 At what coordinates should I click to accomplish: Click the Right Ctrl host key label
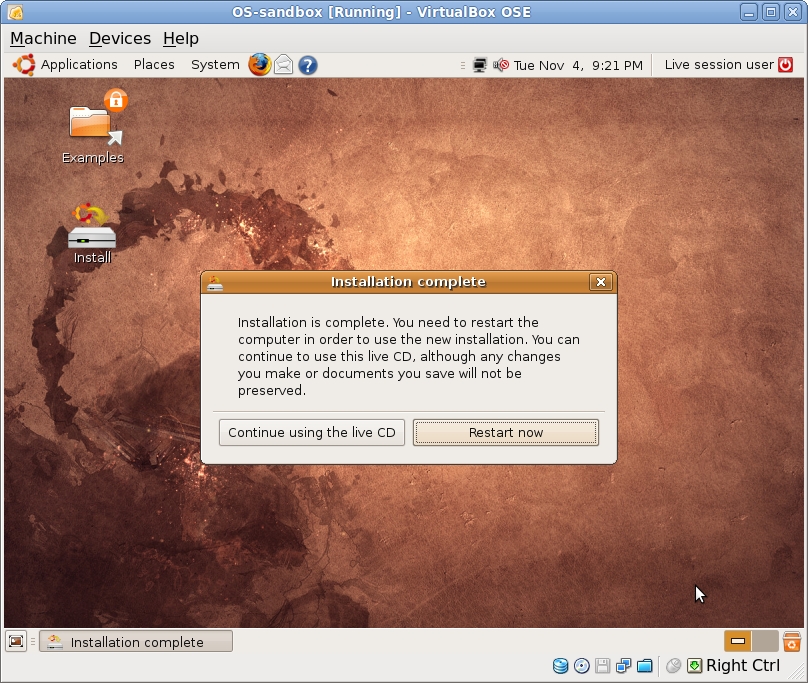click(743, 665)
